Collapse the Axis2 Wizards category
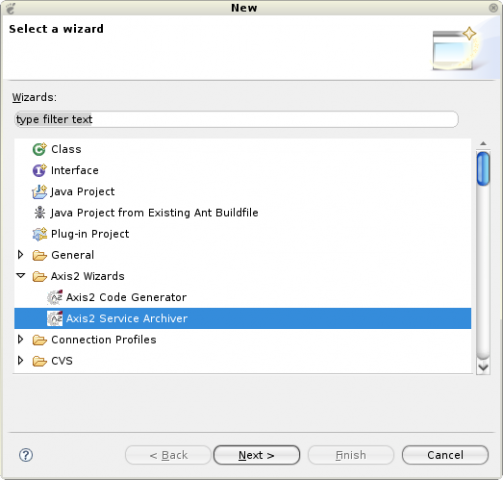Image resolution: width=503 pixels, height=480 pixels. point(21,276)
